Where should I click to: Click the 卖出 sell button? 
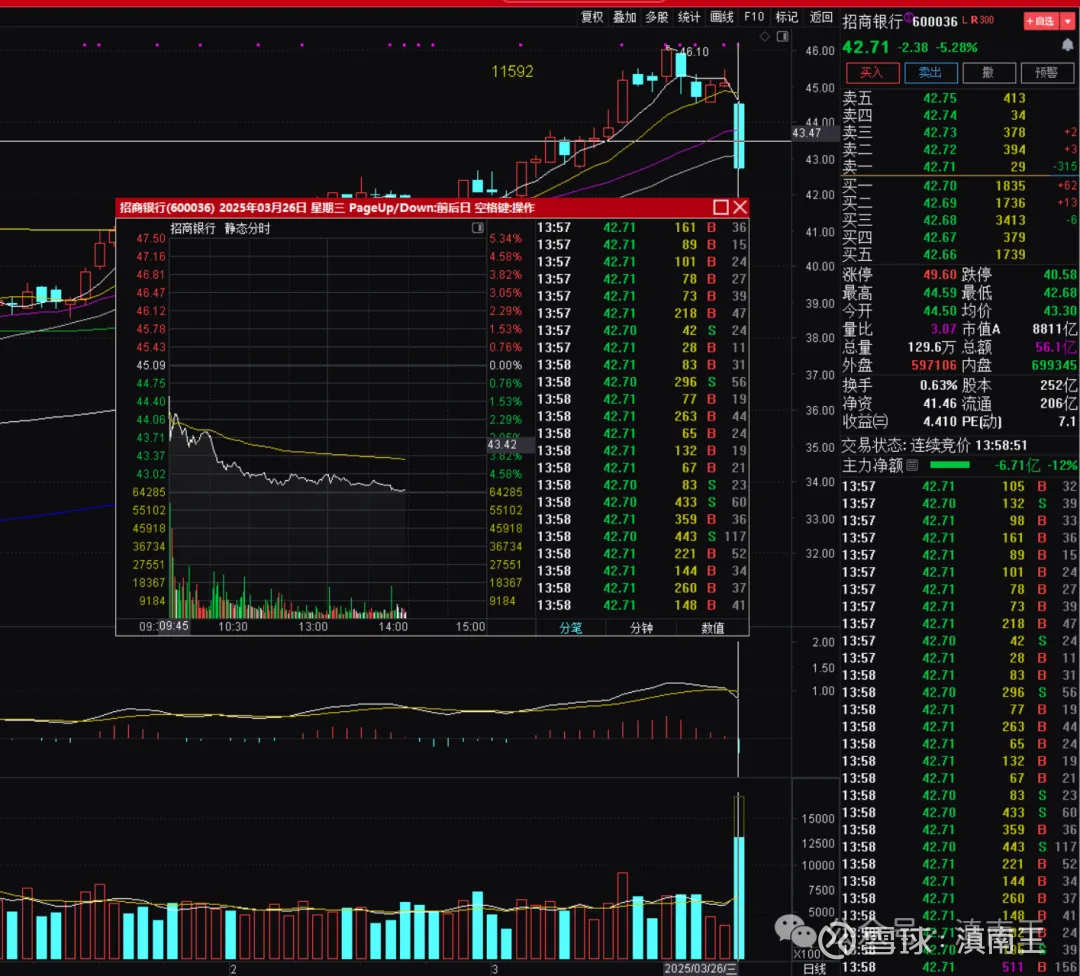[930, 72]
